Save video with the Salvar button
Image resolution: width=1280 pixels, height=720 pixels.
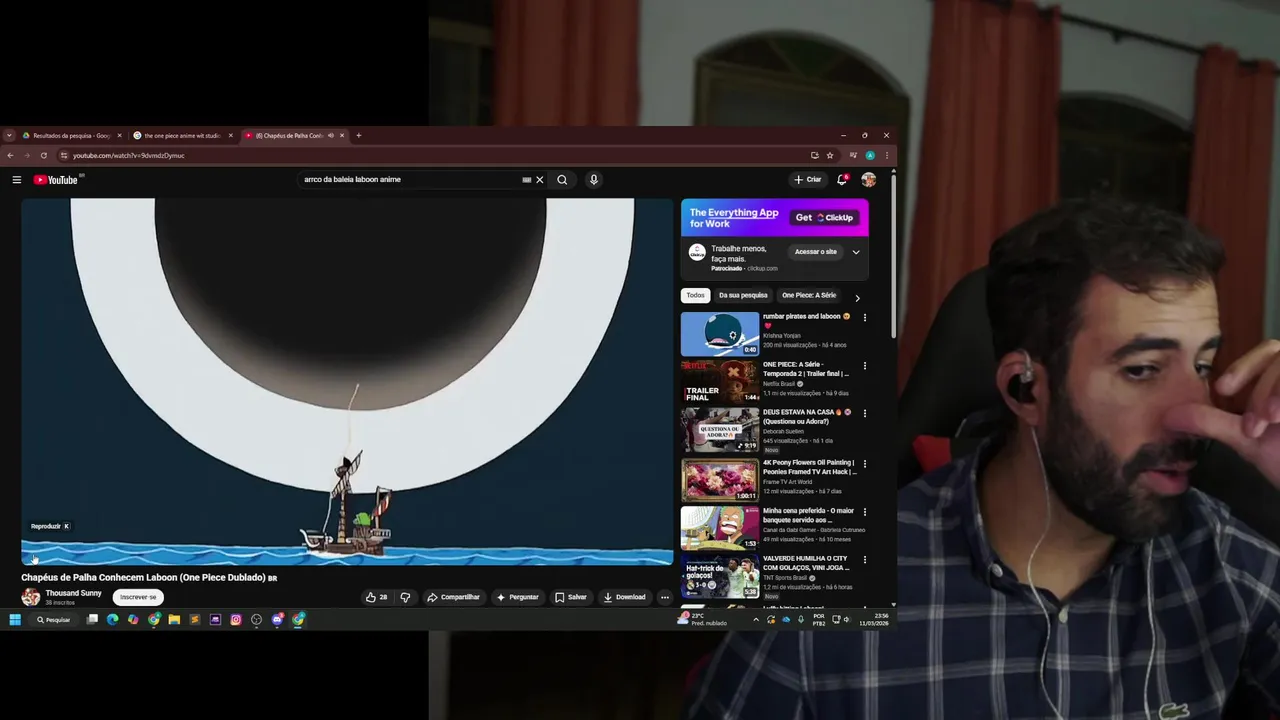pyautogui.click(x=571, y=597)
